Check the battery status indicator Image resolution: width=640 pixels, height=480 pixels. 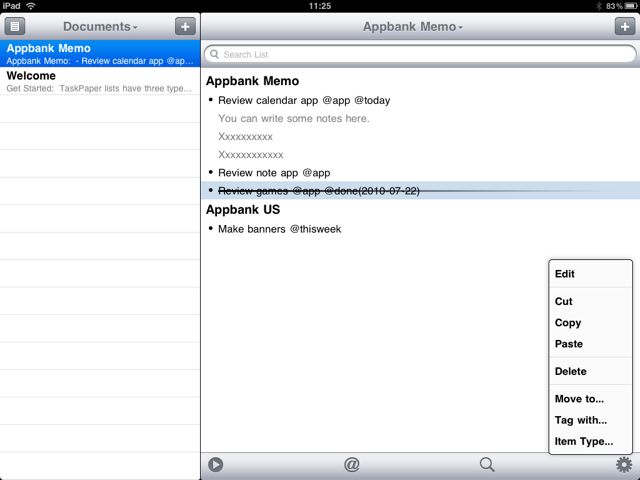pos(630,6)
